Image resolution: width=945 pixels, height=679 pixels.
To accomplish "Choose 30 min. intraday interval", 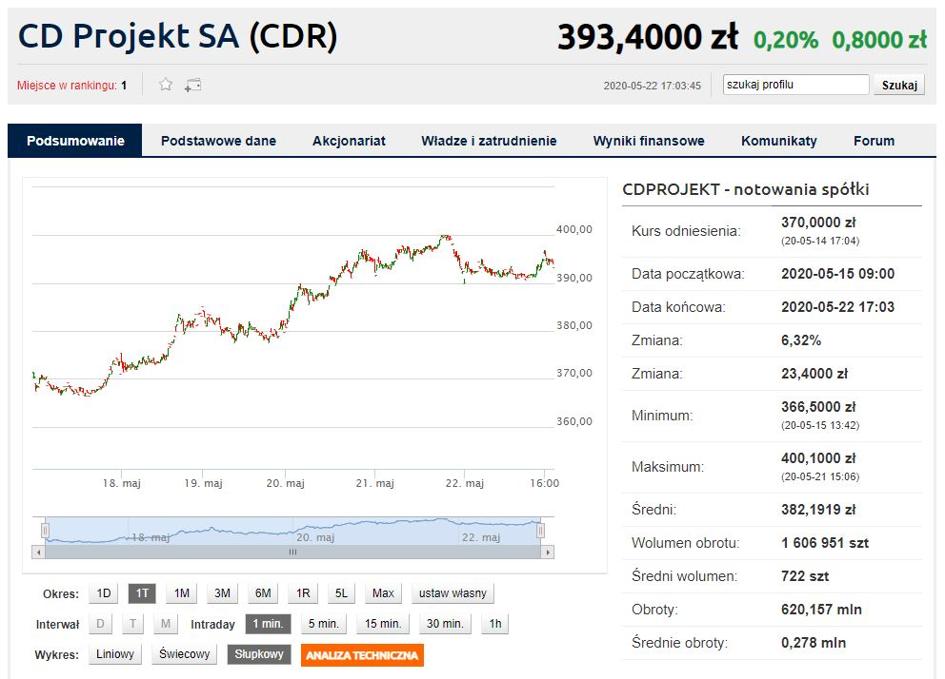I will pos(445,624).
